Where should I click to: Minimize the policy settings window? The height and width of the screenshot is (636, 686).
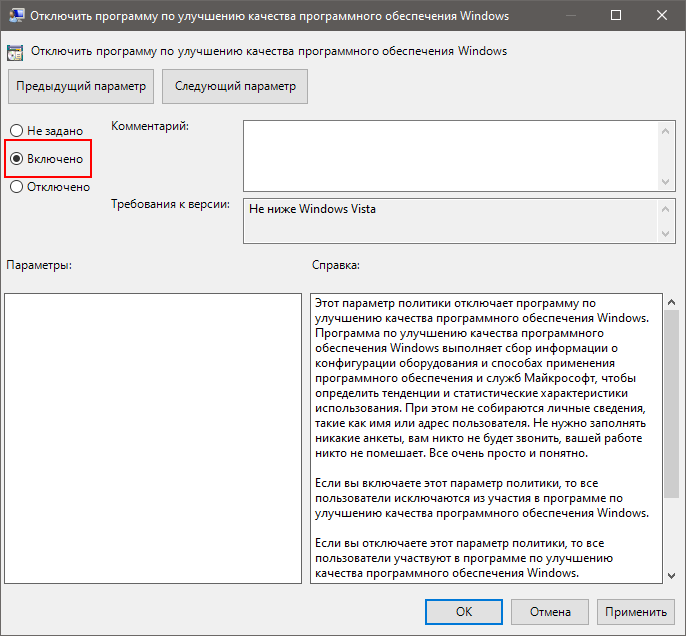[x=568, y=16]
